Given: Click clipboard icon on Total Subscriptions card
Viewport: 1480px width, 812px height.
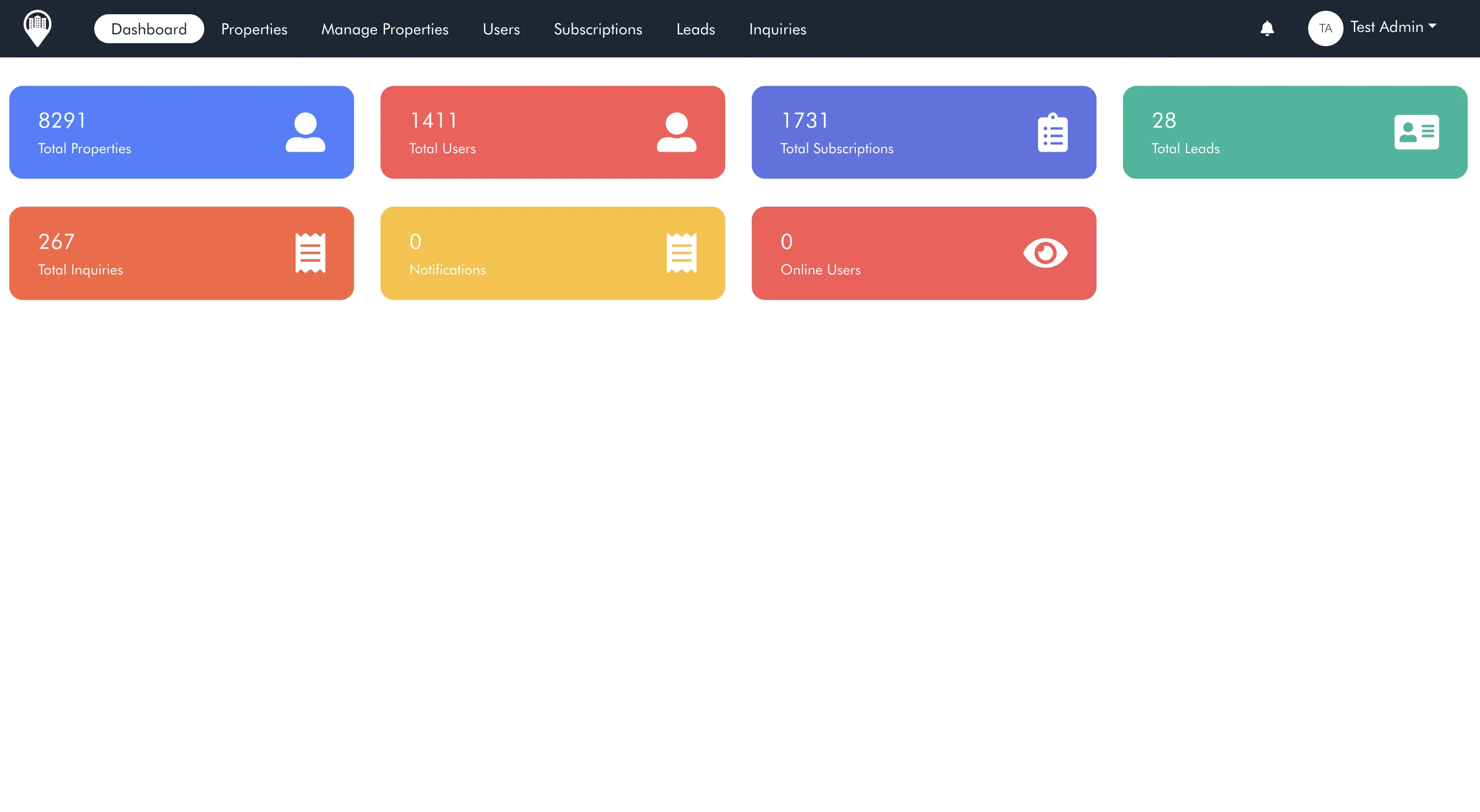Looking at the screenshot, I should (1052, 133).
